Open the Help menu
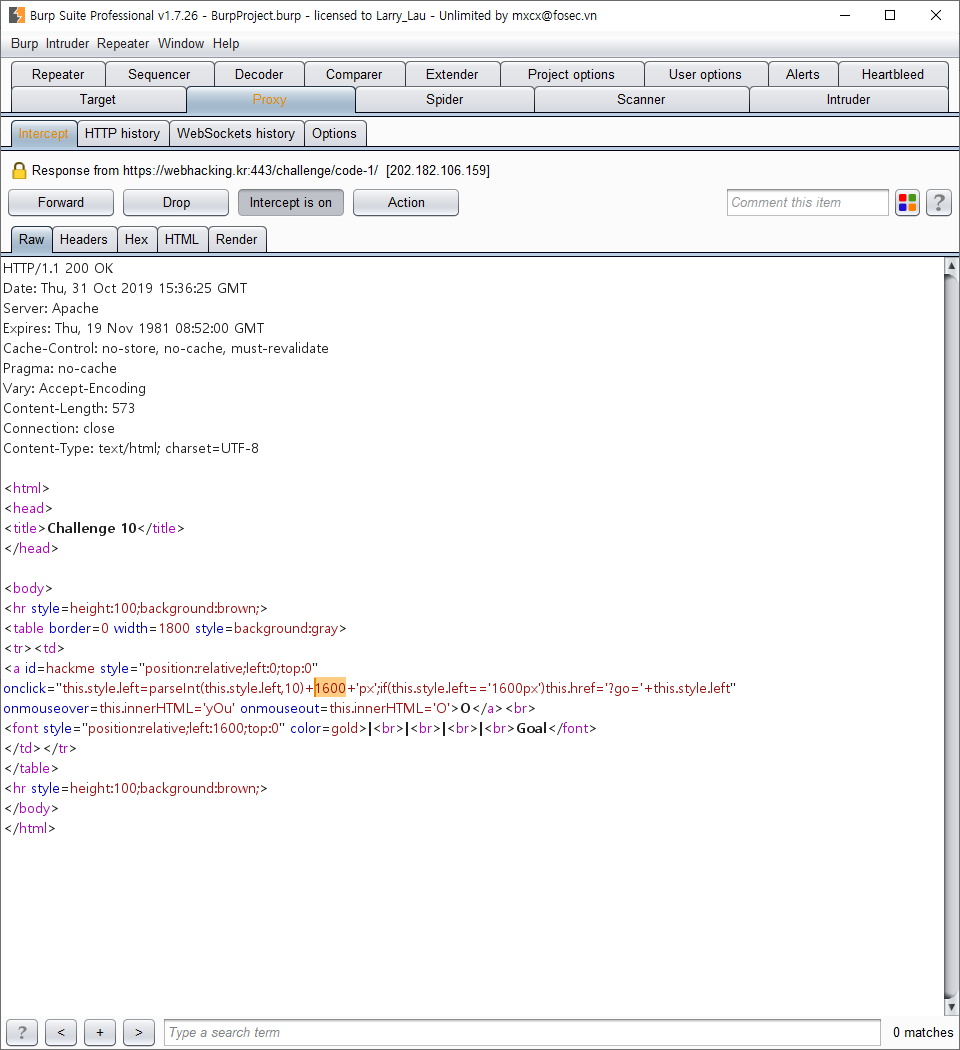The image size is (960, 1050). (226, 44)
